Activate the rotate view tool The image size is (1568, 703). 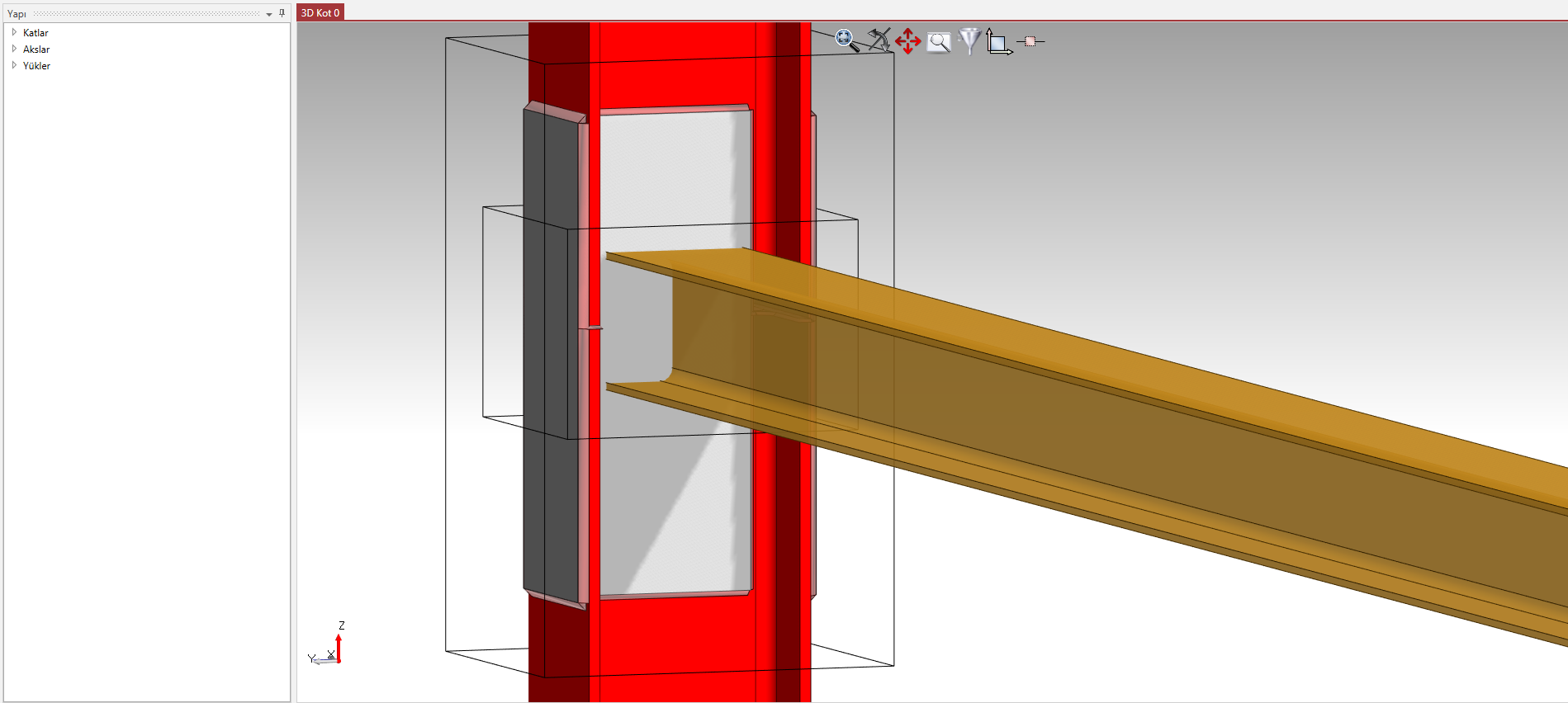879,40
